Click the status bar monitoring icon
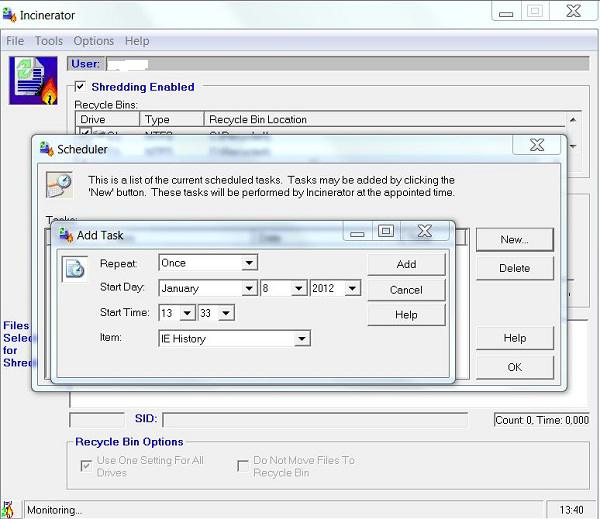600x519 pixels. coord(11,508)
